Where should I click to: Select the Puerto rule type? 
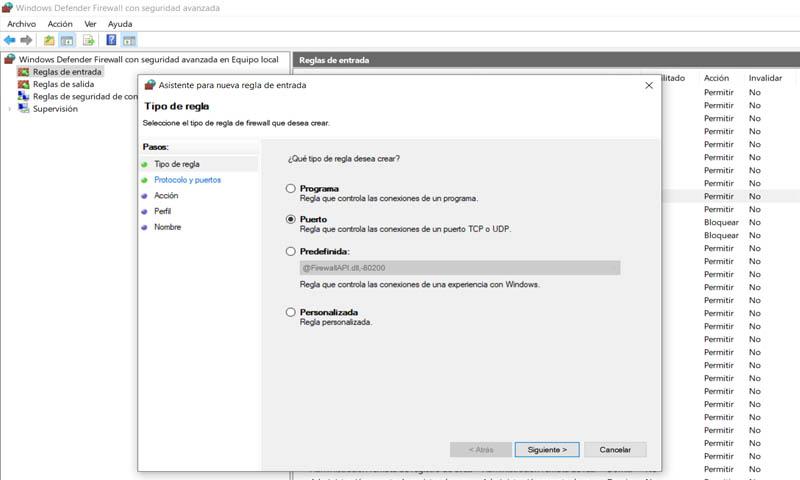pyautogui.click(x=291, y=219)
